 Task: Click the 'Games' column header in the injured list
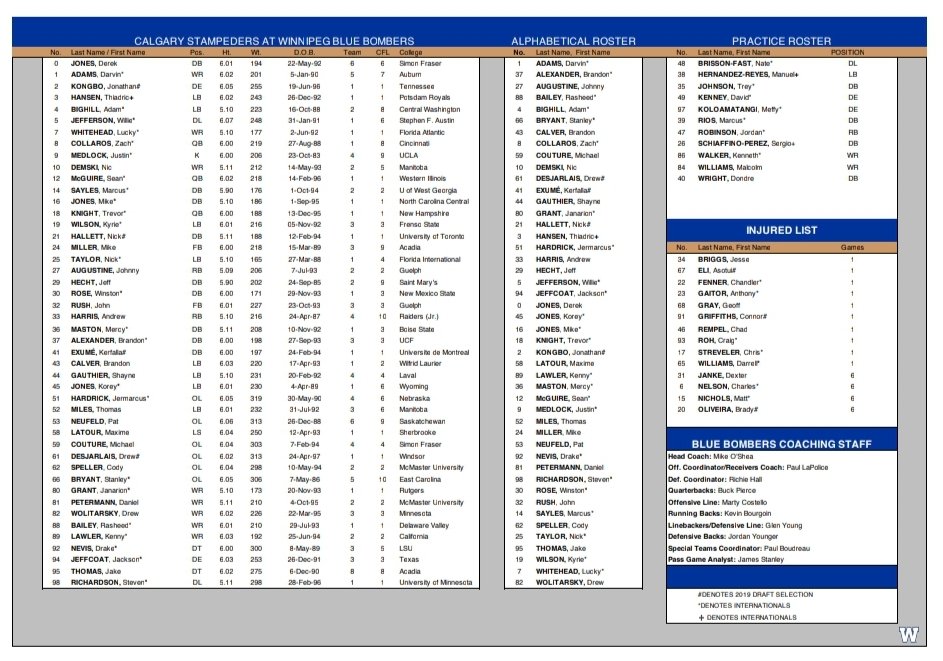pos(852,247)
